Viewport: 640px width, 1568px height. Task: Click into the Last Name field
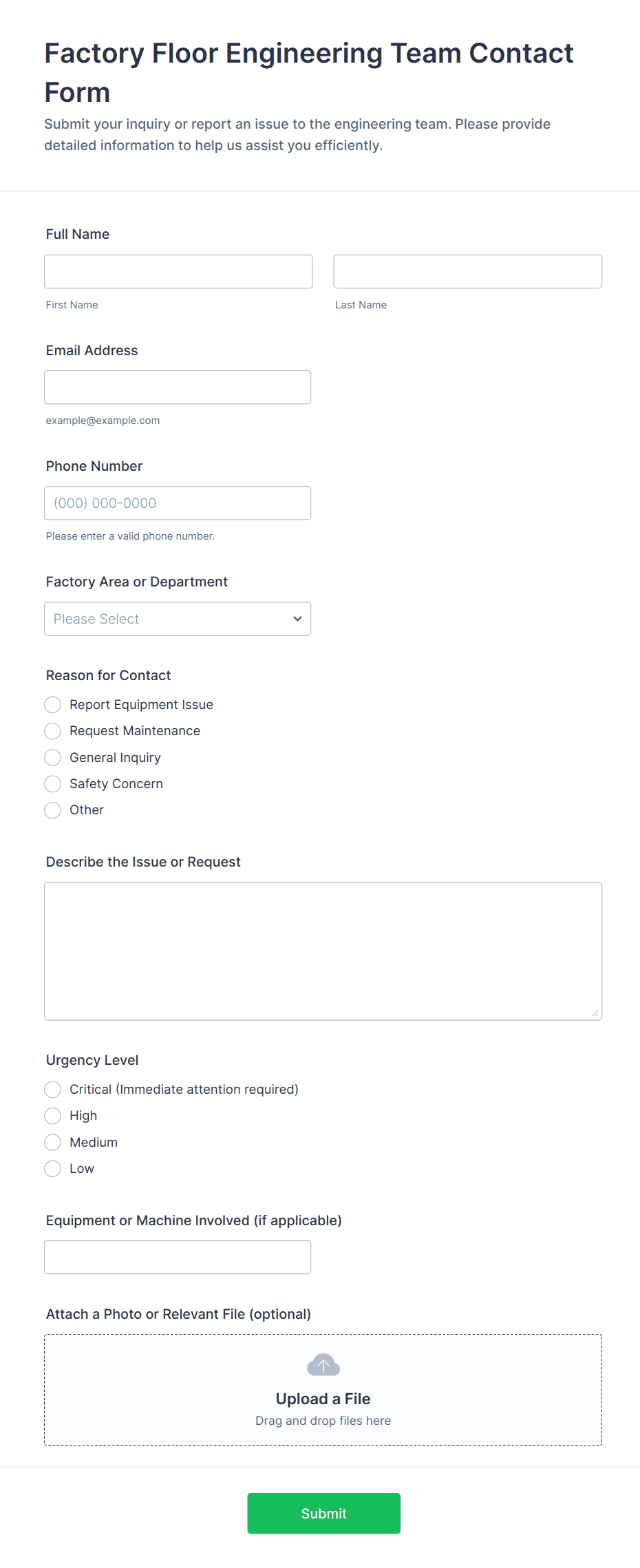[x=467, y=271]
